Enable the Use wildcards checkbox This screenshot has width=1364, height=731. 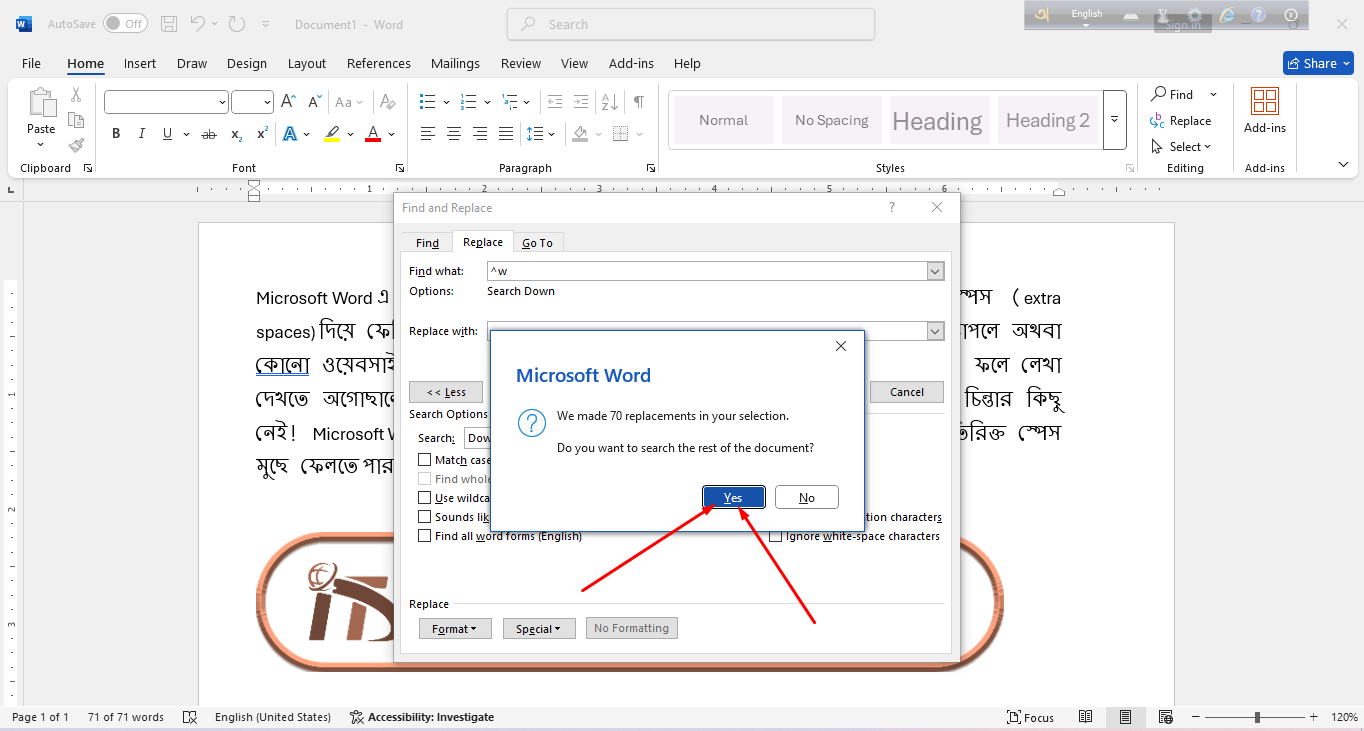tap(424, 497)
